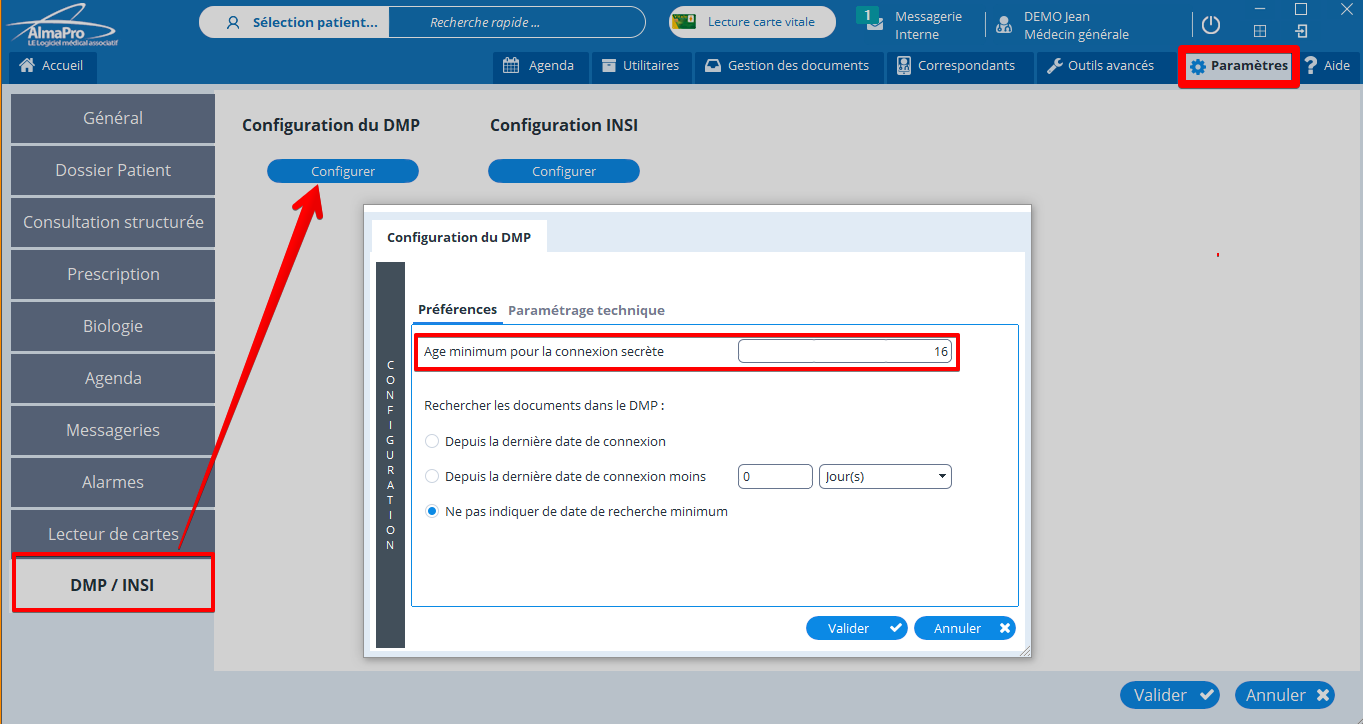Switch to Paramétrage technique tab
Viewport: 1363px width, 724px height.
[x=586, y=310]
